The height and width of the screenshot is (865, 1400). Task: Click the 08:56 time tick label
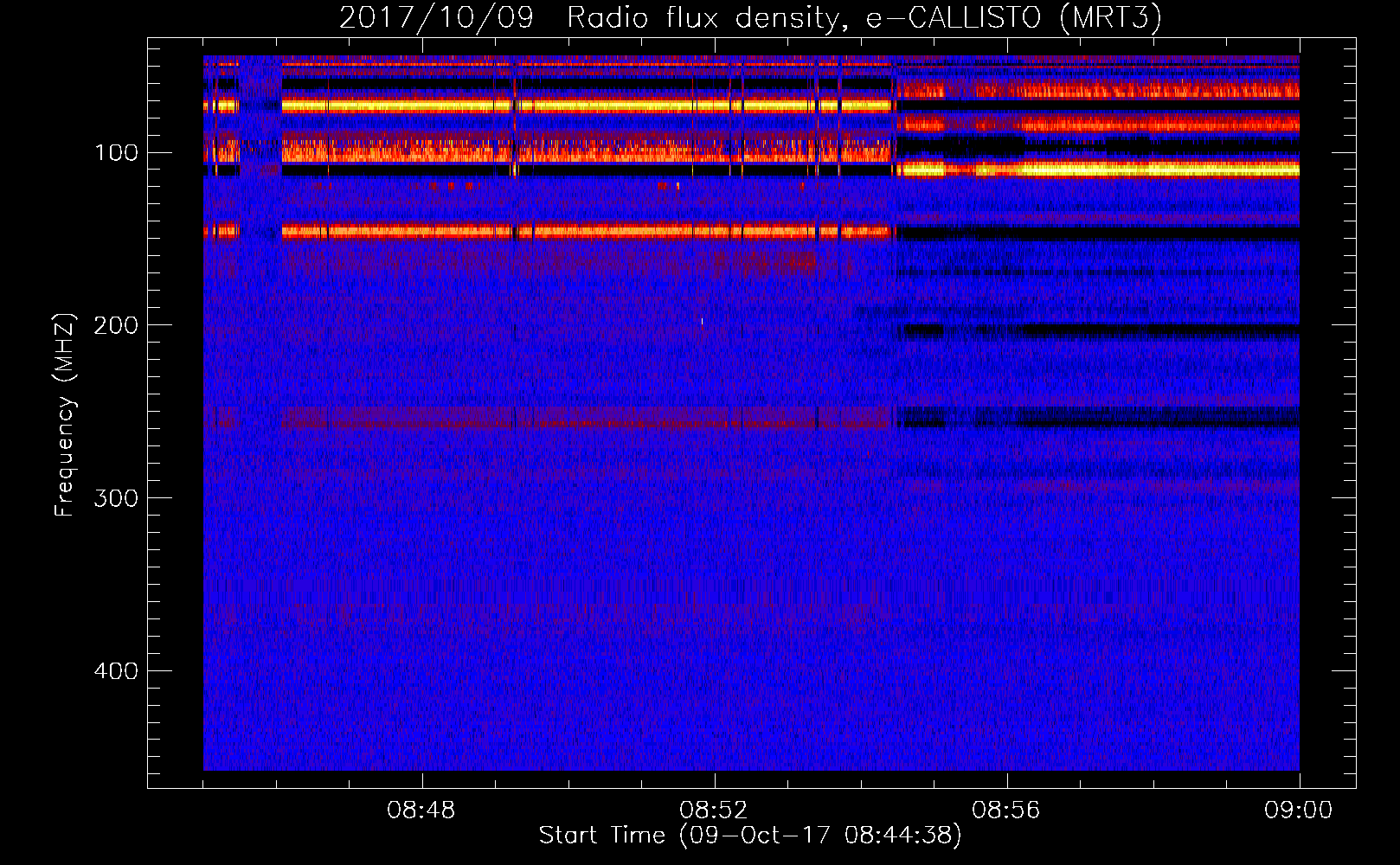(x=1006, y=811)
